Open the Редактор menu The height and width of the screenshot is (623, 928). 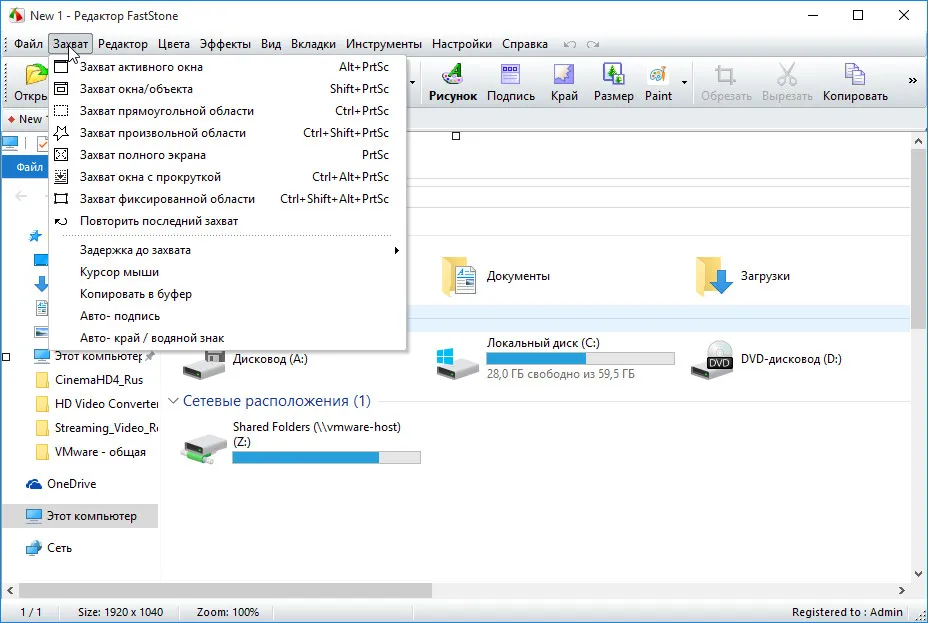[x=123, y=44]
